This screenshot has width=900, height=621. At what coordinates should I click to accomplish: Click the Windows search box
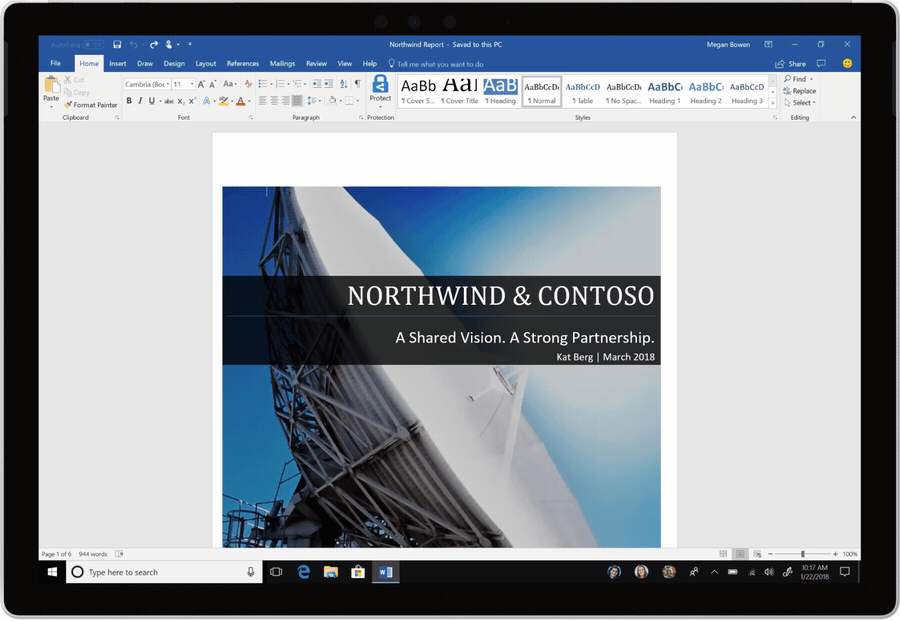click(164, 572)
